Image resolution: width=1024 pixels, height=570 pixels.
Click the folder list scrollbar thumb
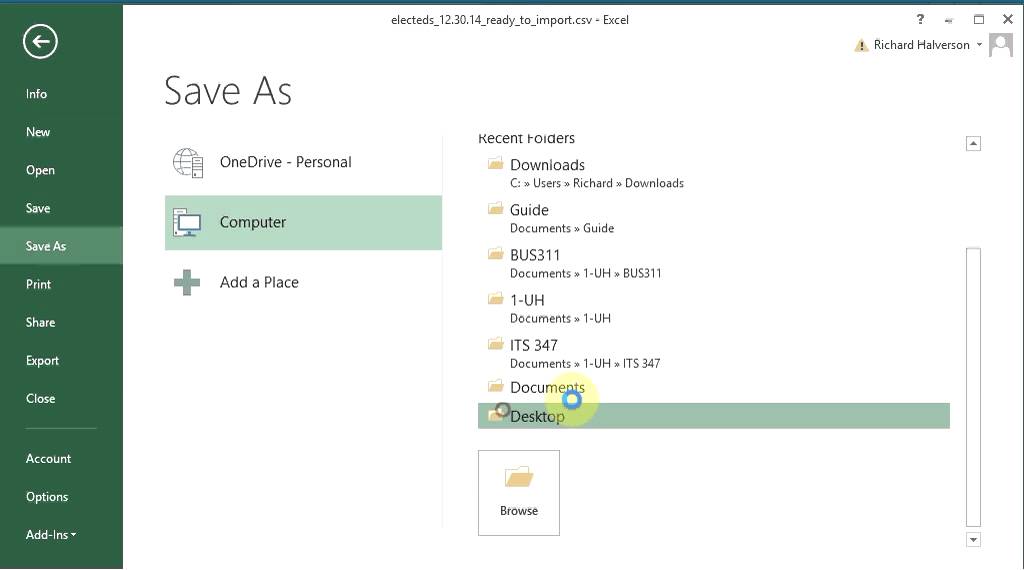click(x=973, y=387)
